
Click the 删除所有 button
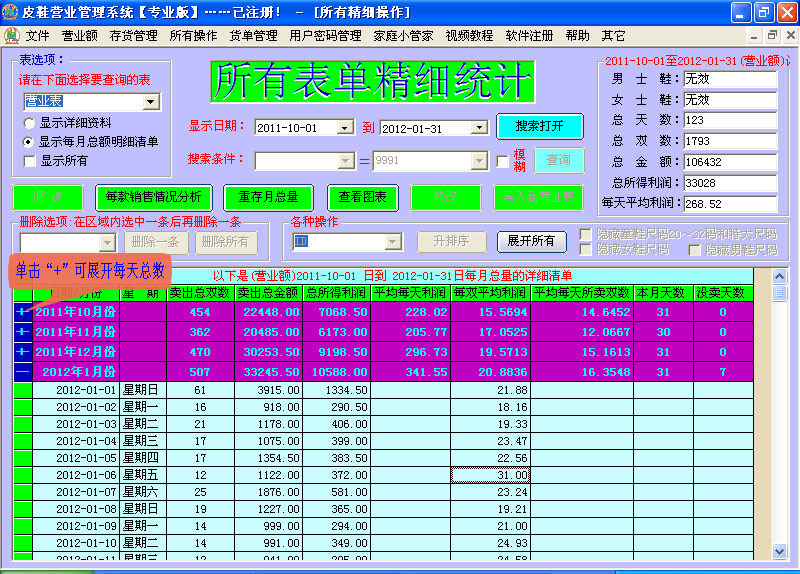coord(225,242)
